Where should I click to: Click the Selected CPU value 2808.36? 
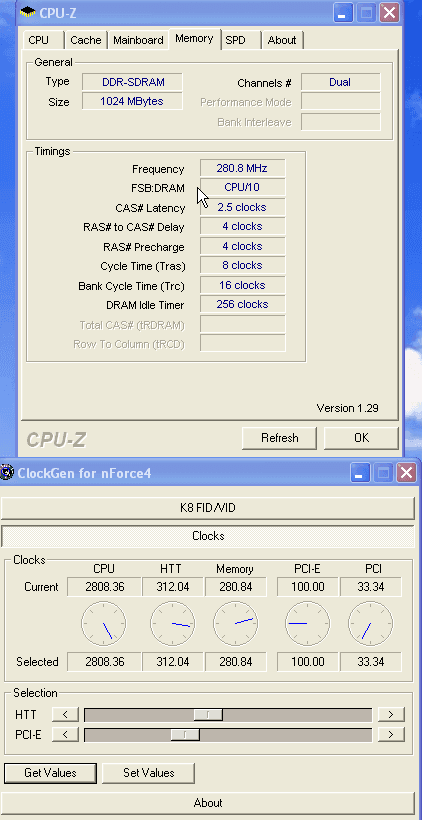tap(105, 662)
